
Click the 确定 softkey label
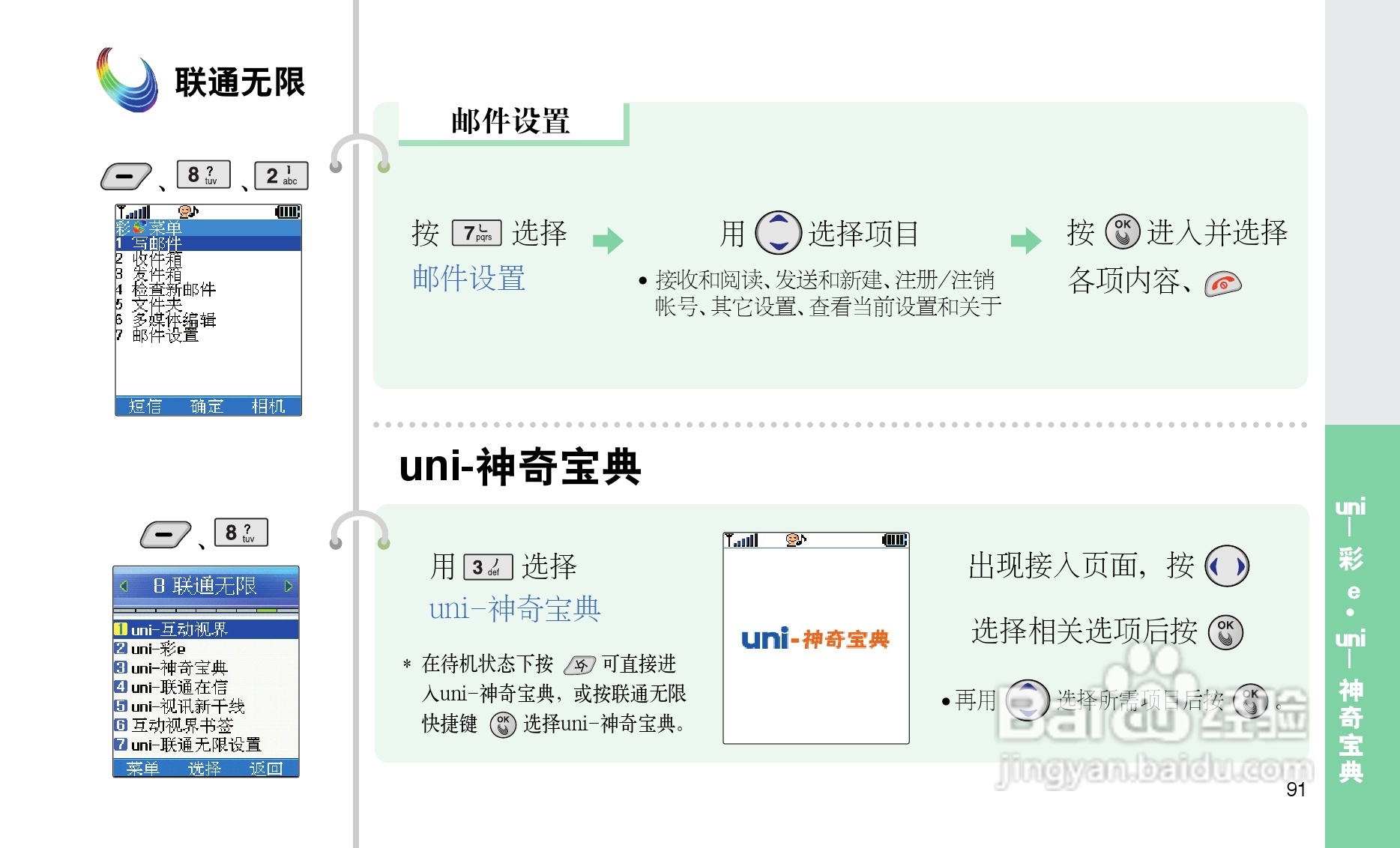pos(207,406)
